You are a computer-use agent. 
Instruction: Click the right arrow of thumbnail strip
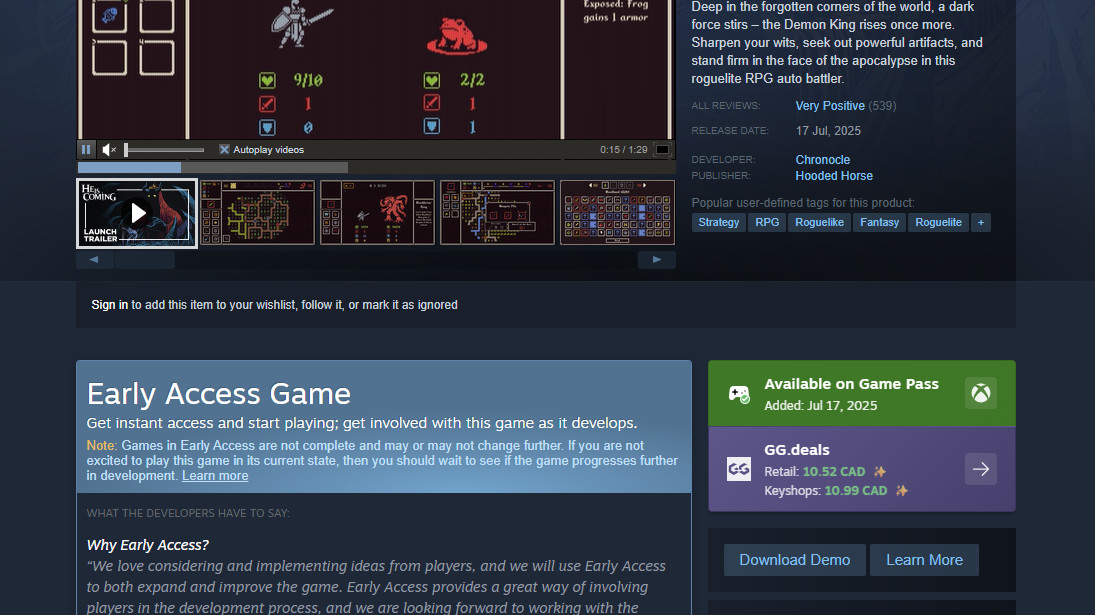[656, 260]
